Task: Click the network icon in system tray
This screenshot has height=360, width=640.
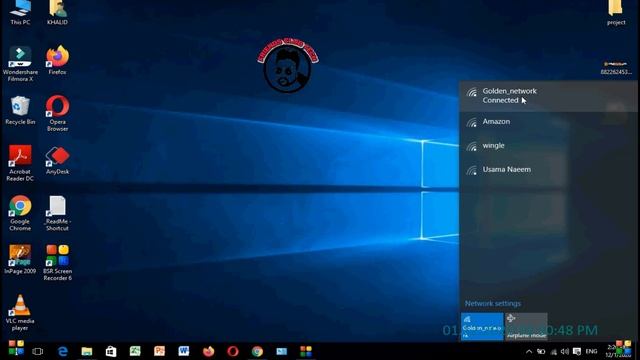Action: coord(553,351)
